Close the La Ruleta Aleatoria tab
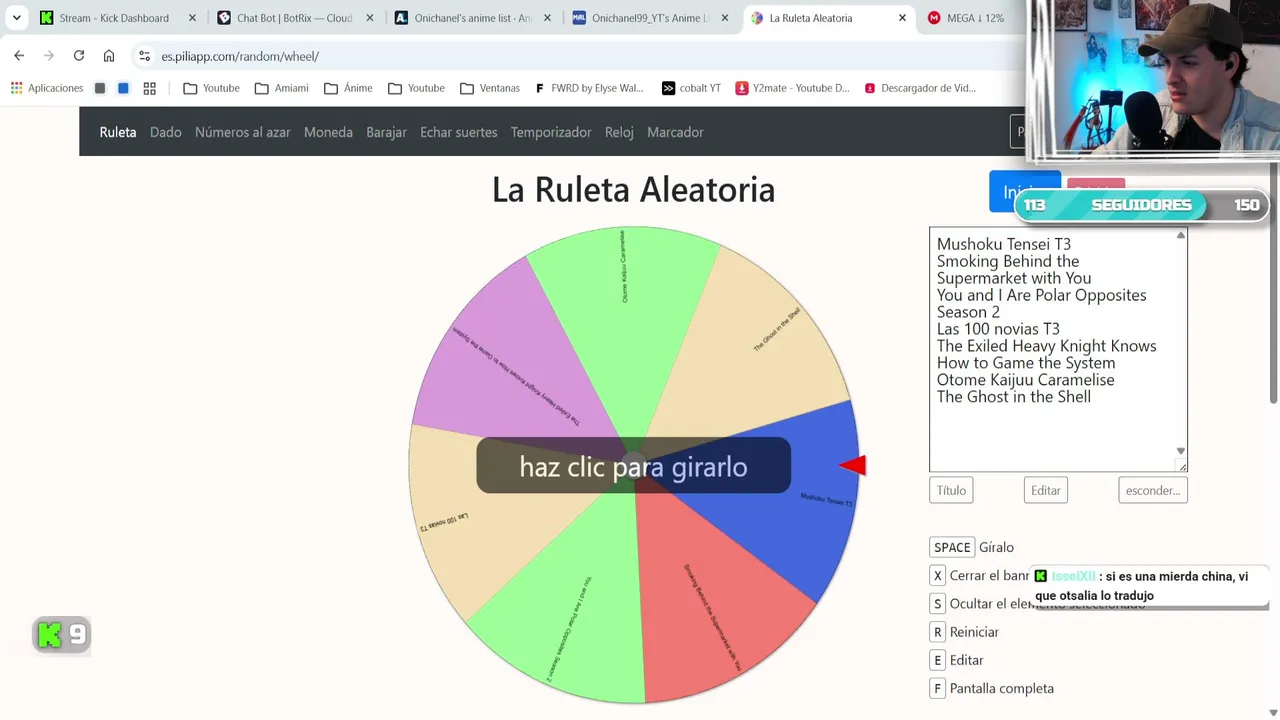1280x720 pixels. coord(902,18)
